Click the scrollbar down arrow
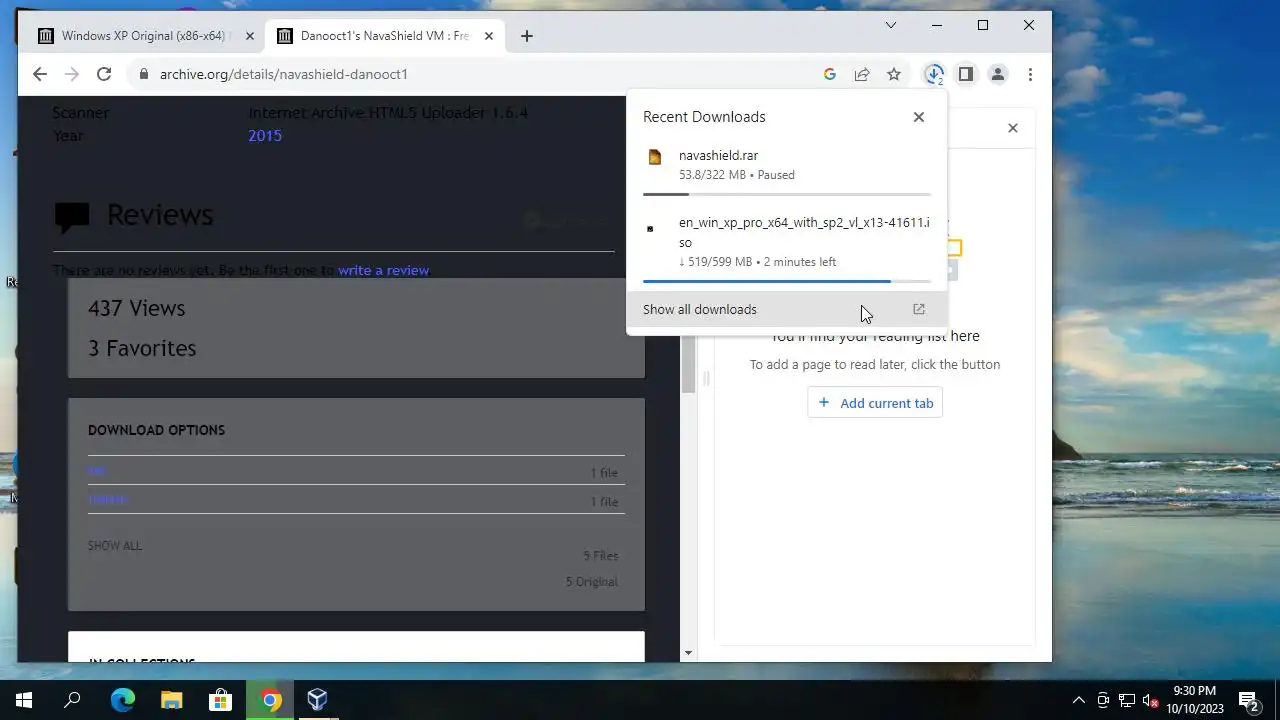 coord(688,653)
